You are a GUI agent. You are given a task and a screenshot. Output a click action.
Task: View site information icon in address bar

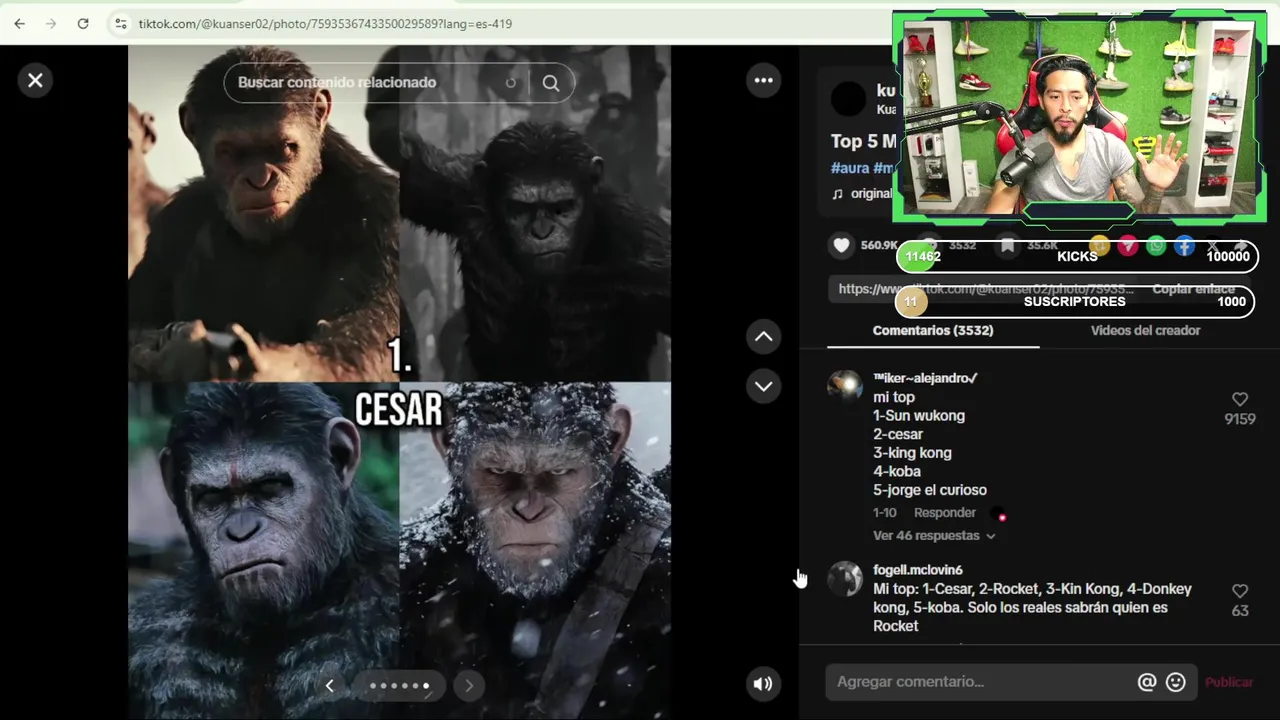(120, 23)
